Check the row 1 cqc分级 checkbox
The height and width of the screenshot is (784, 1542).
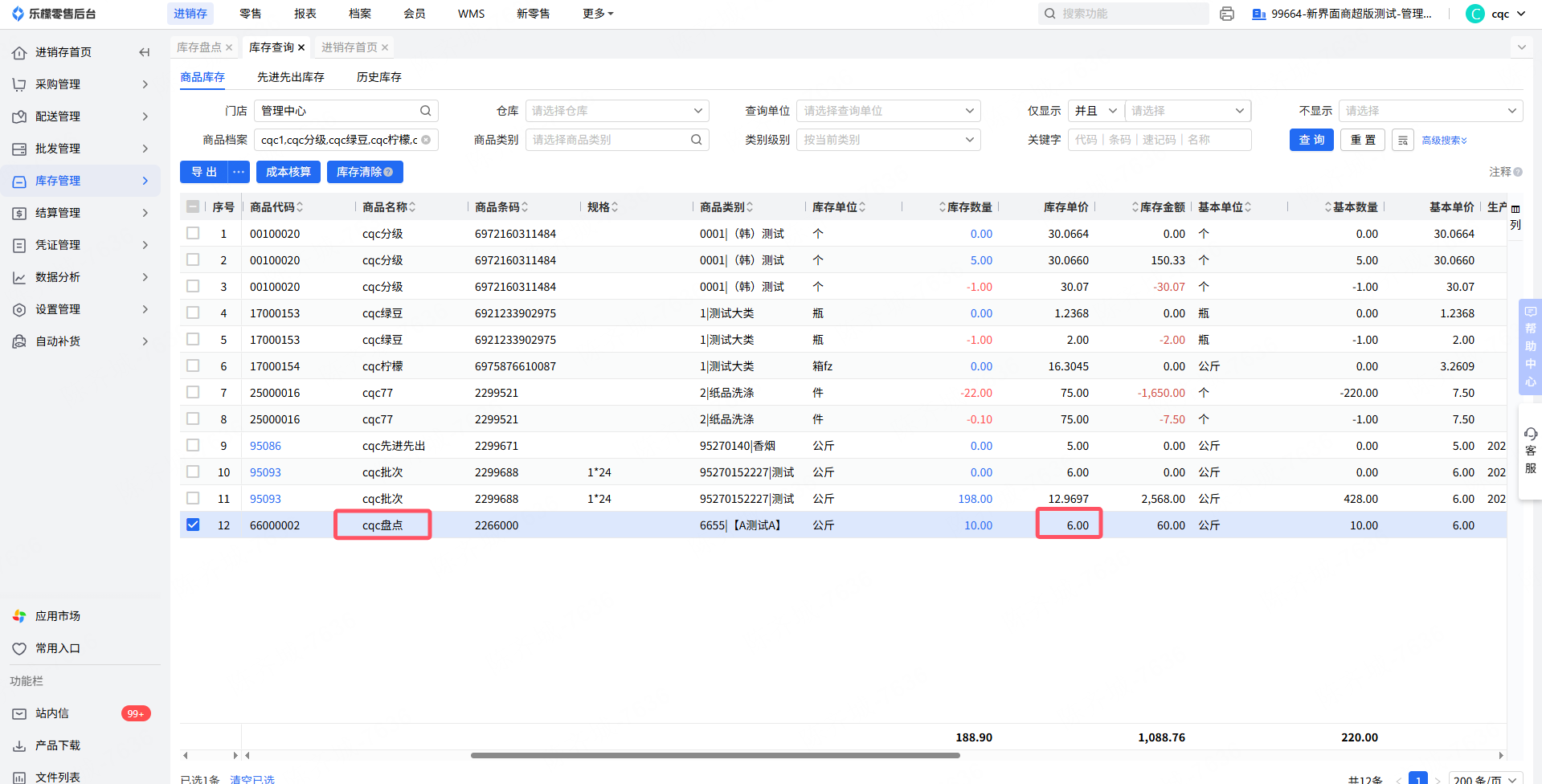click(x=193, y=233)
